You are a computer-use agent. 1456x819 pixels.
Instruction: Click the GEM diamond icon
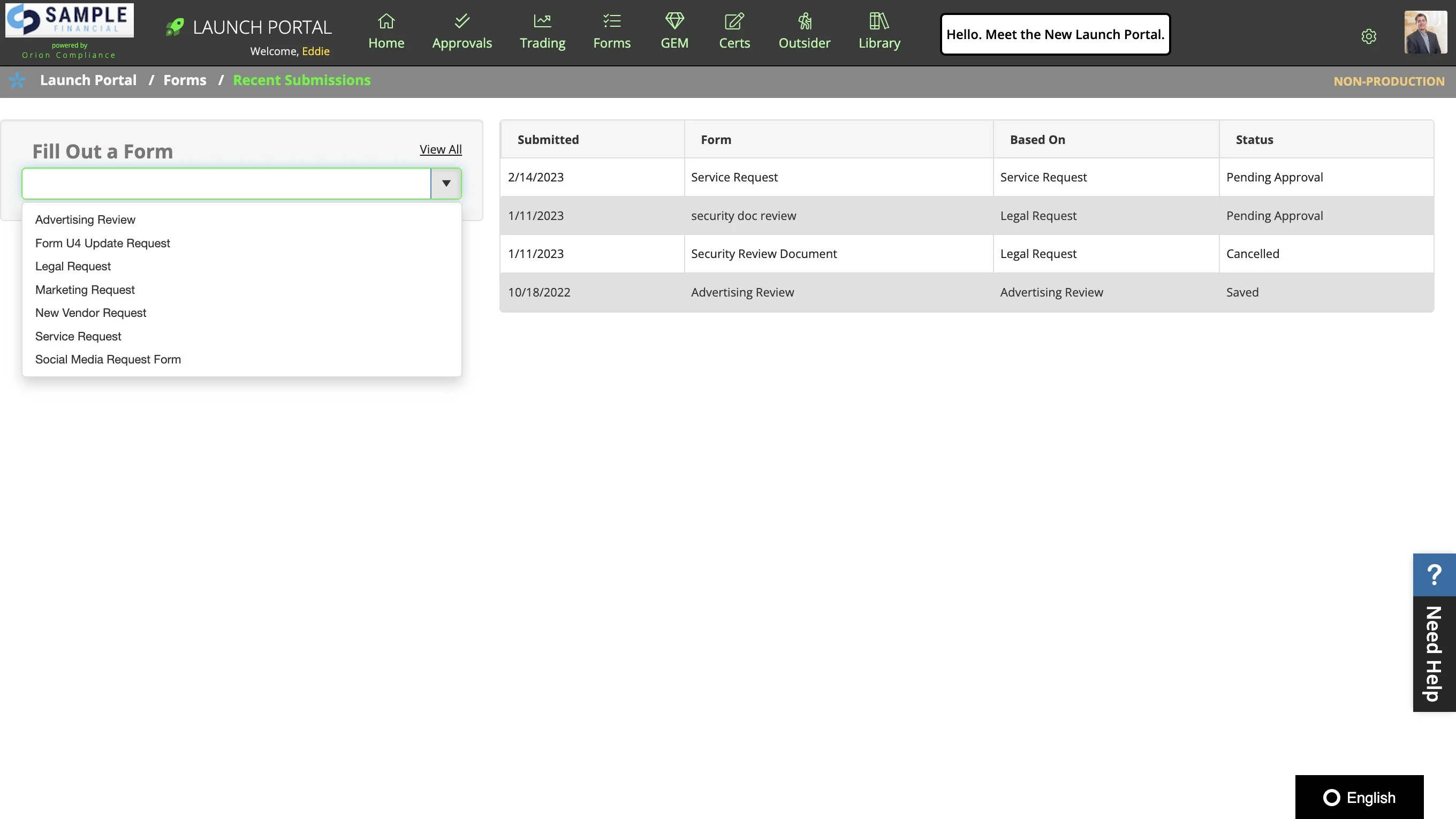click(x=674, y=21)
